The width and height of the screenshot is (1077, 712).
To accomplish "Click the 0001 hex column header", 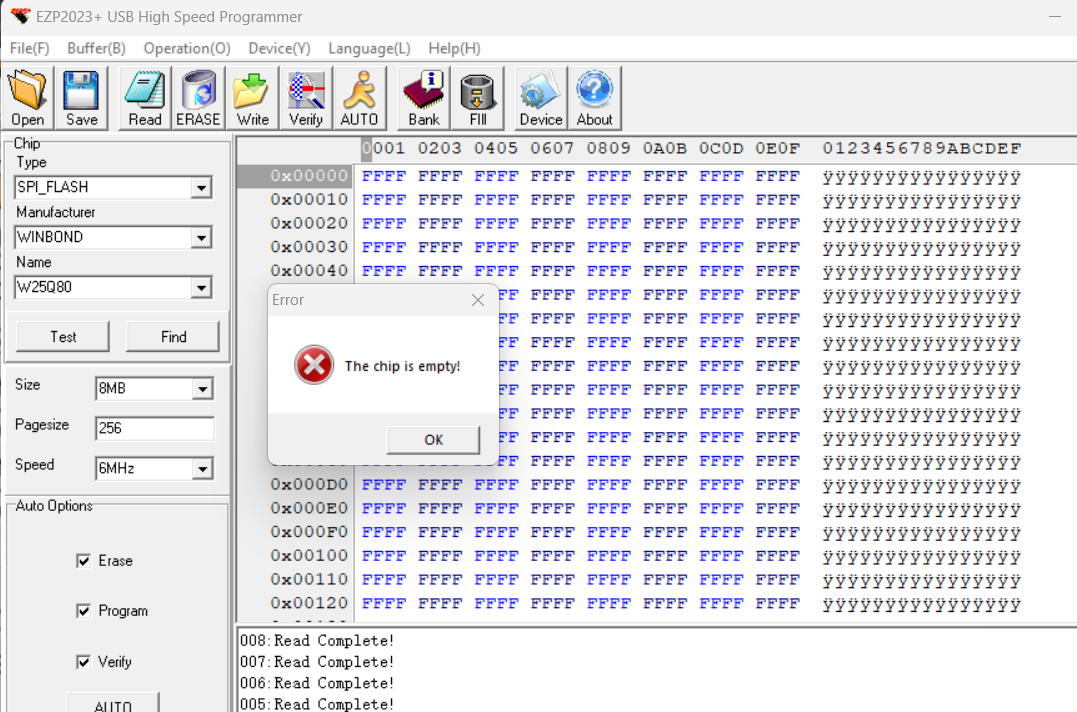I will point(384,149).
